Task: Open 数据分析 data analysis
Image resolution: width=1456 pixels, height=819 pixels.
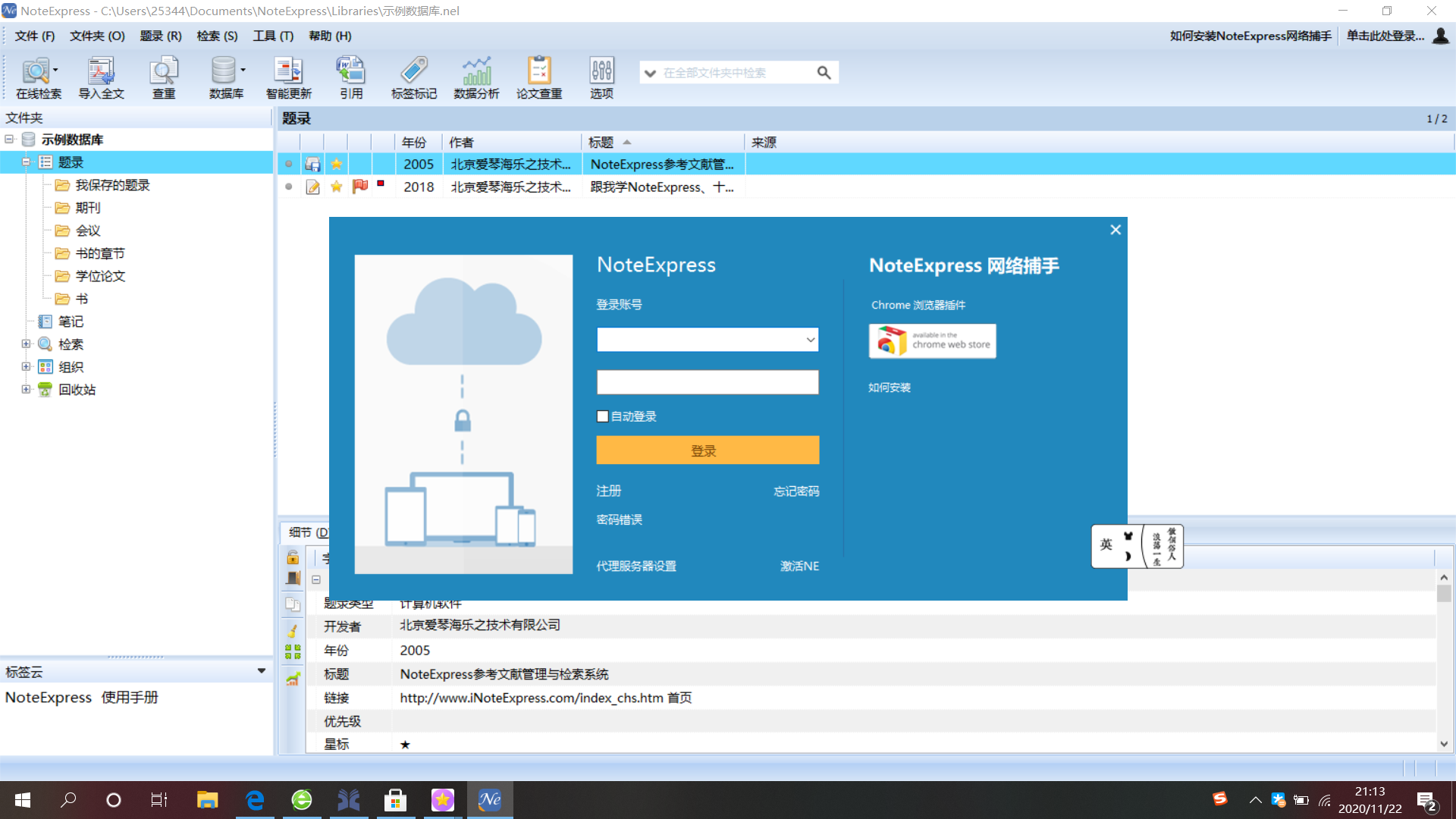Action: pos(476,77)
